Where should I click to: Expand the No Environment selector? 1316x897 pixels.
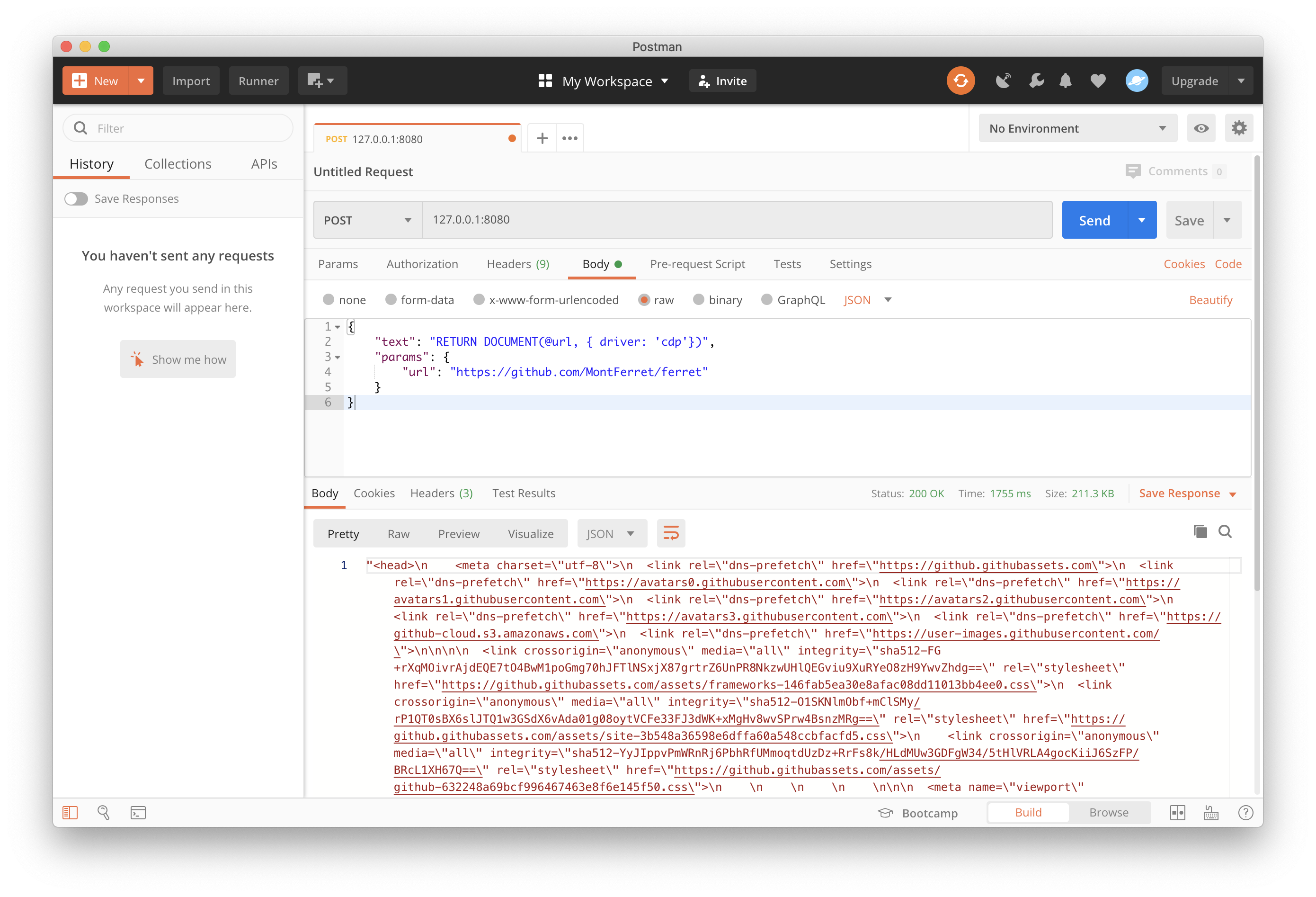tap(1077, 129)
